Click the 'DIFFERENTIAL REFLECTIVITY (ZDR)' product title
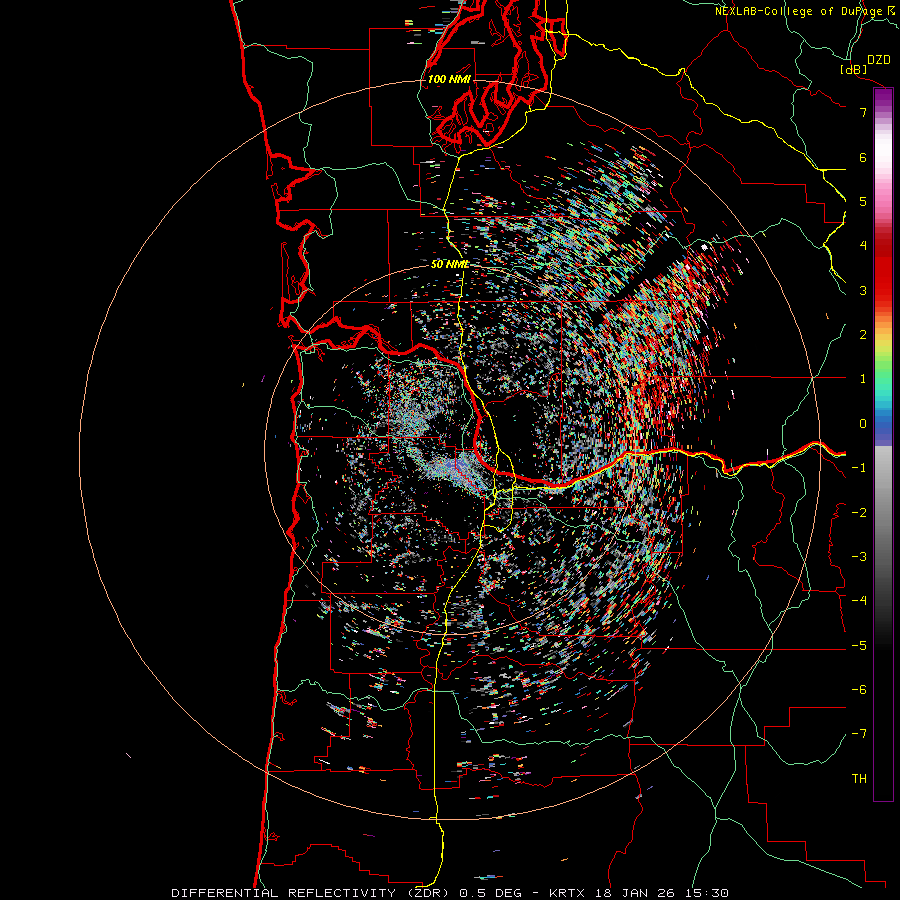 [312, 893]
